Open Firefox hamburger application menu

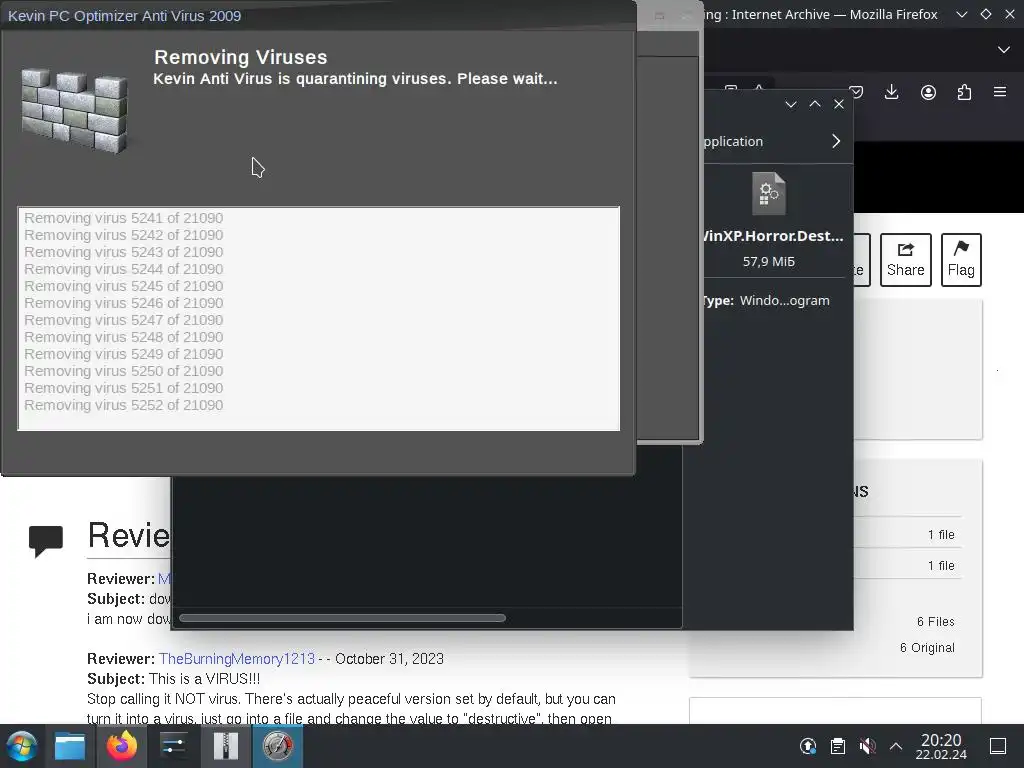click(1000, 92)
